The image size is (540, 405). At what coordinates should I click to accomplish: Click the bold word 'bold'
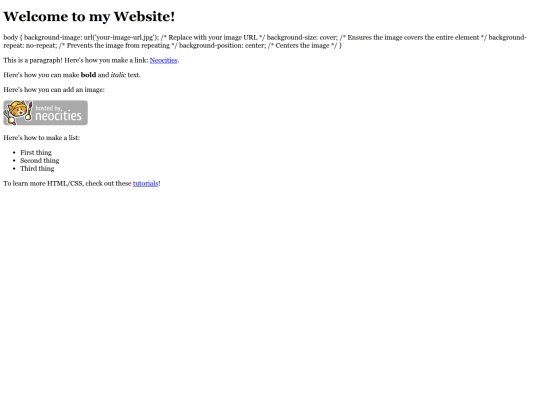click(x=89, y=75)
